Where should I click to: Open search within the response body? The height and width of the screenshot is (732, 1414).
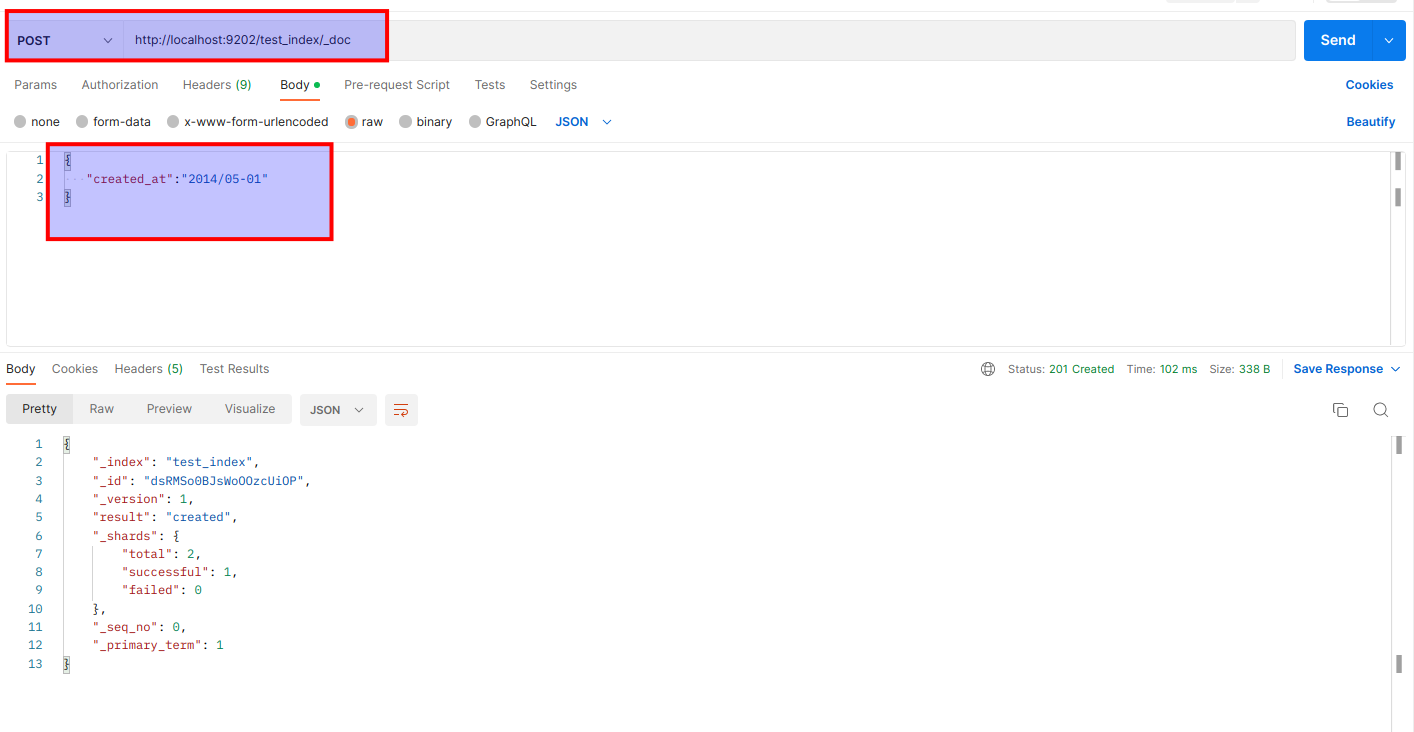click(x=1381, y=409)
